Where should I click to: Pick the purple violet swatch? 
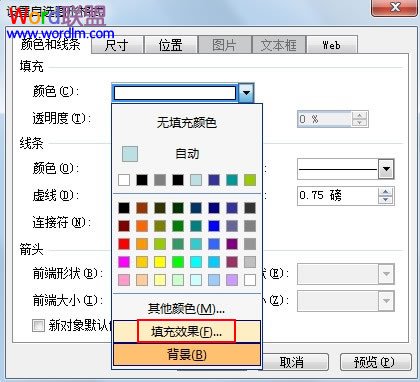click(232, 244)
